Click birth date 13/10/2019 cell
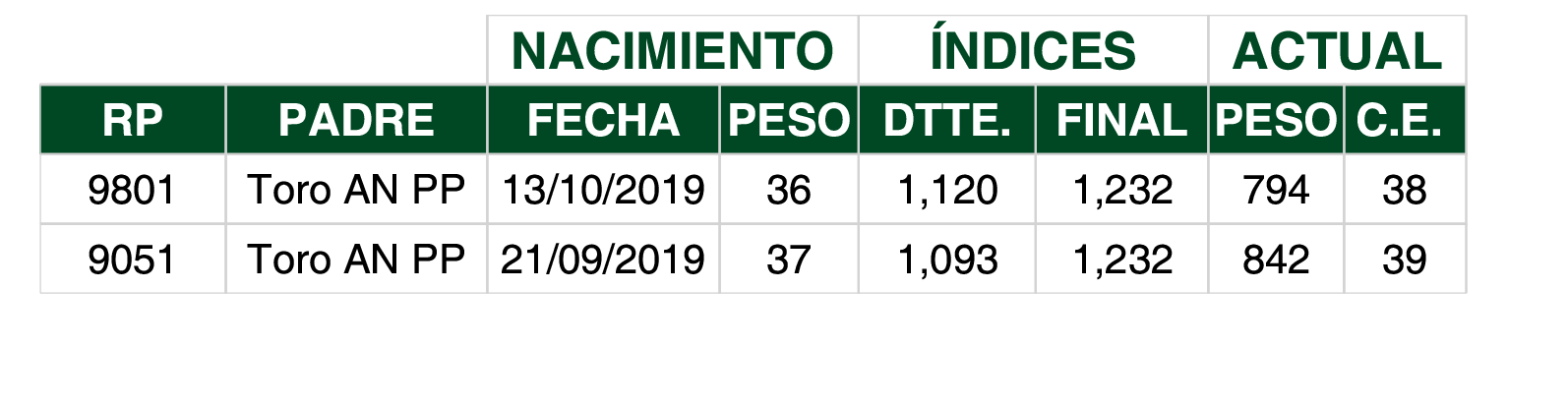This screenshot has height=406, width=1568. click(x=603, y=190)
